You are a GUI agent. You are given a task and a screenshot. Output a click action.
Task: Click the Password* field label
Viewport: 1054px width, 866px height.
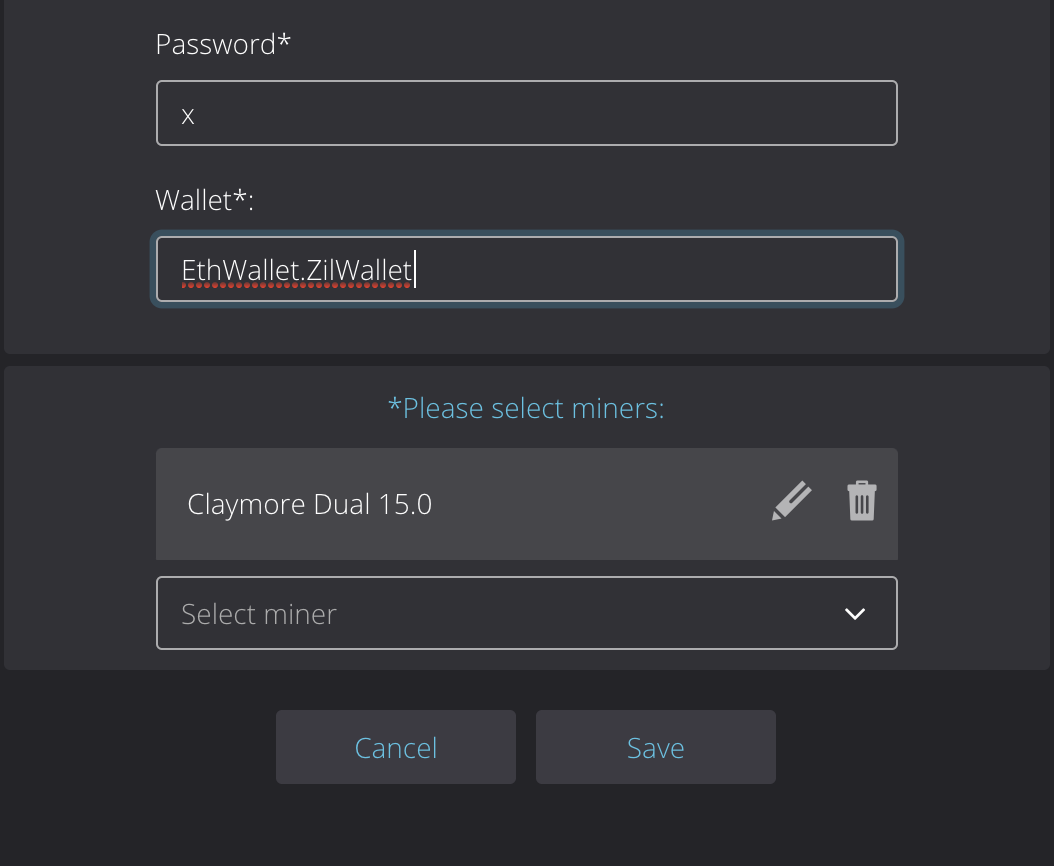pyautogui.click(x=222, y=44)
